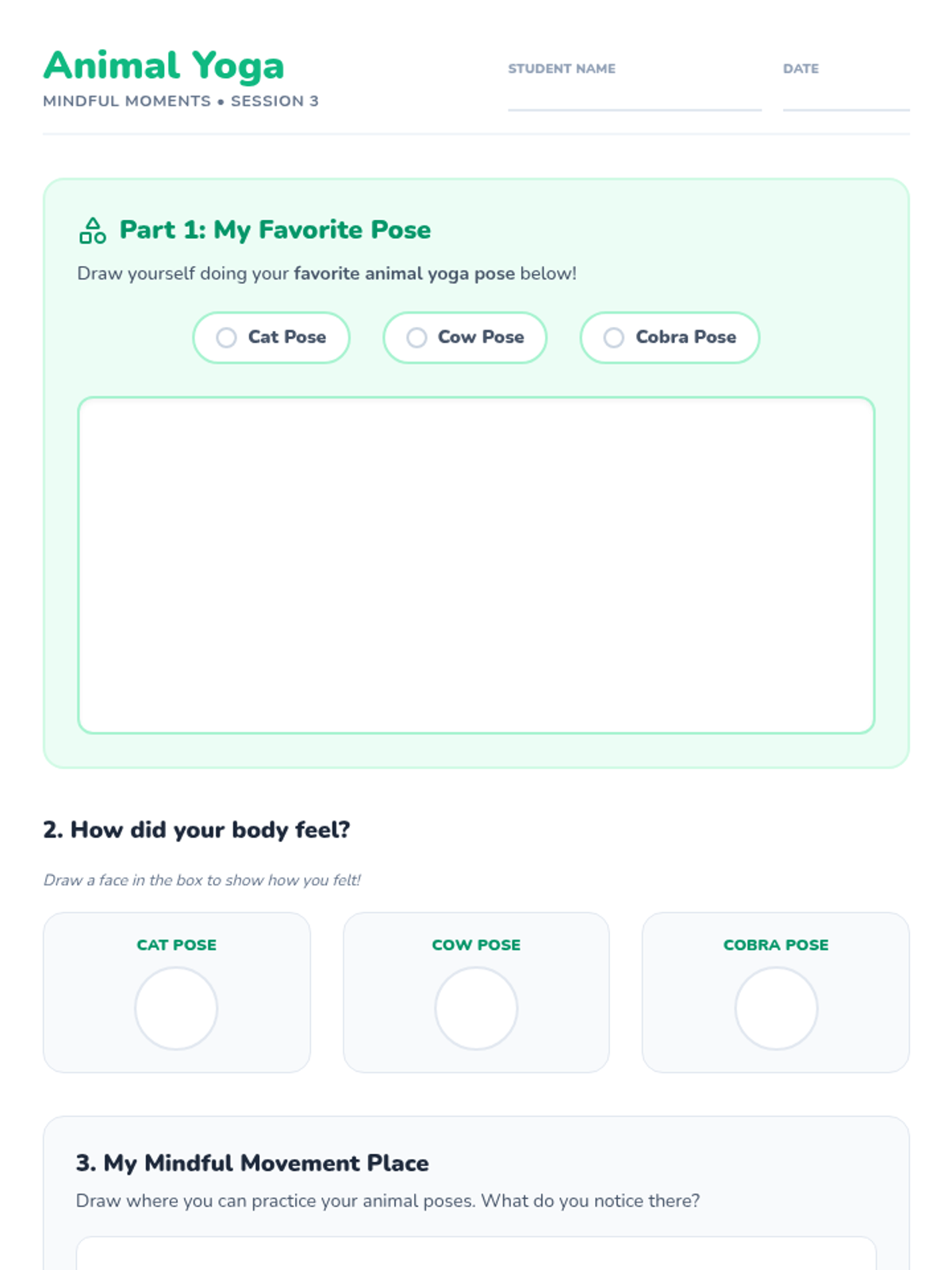
Task: Click the Cat Pose face circle
Action: 176,1008
